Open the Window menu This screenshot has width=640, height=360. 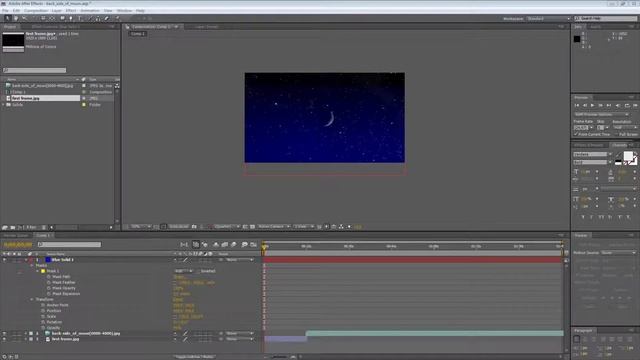[124, 11]
